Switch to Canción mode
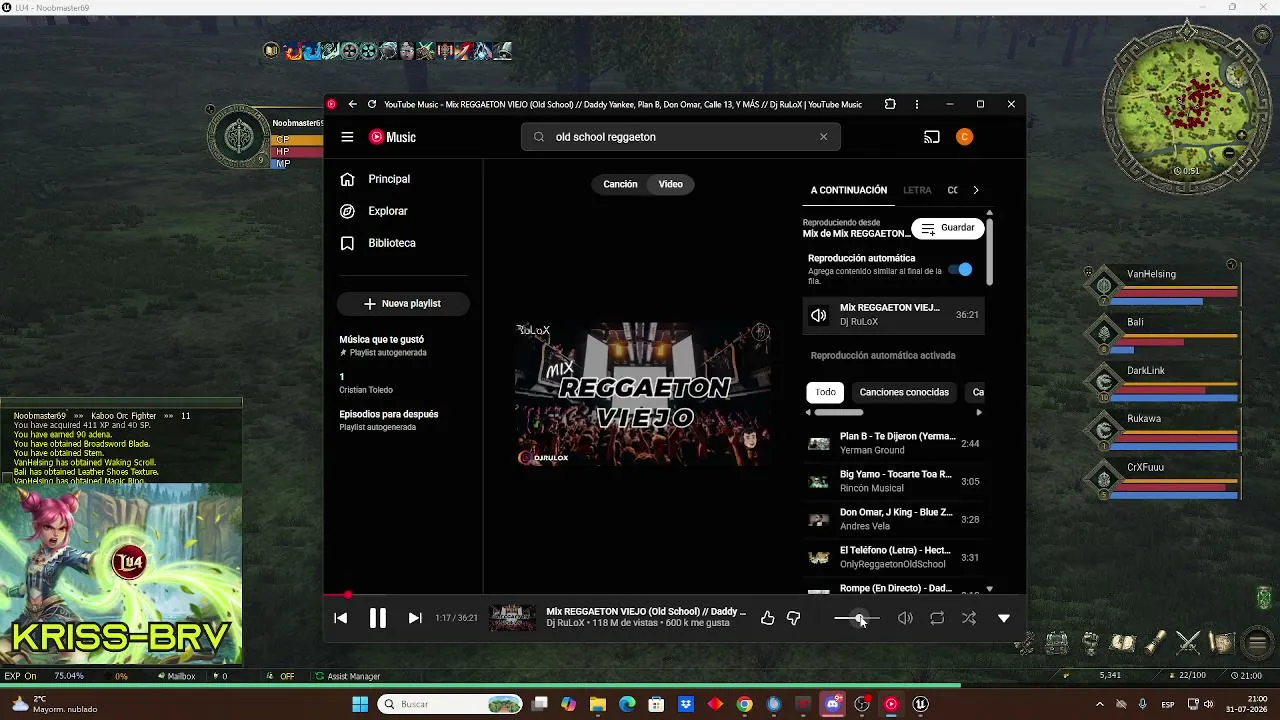Viewport: 1280px width, 720px height. pos(620,184)
